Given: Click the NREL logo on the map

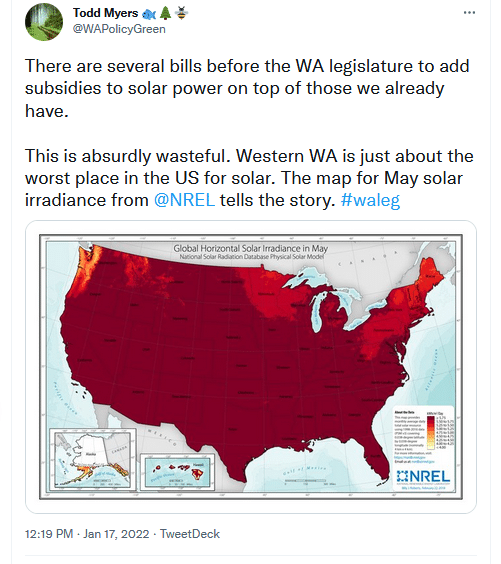Looking at the screenshot, I should tap(423, 477).
